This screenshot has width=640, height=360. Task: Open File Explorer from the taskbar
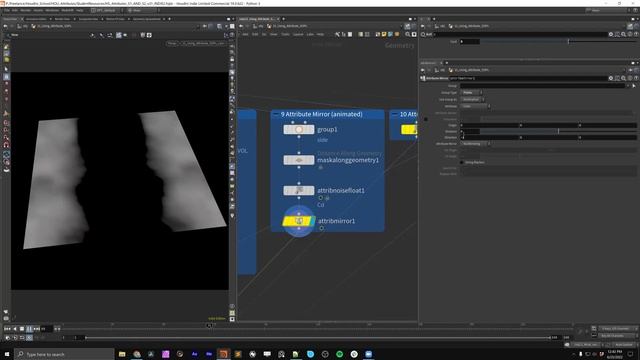tap(122, 354)
